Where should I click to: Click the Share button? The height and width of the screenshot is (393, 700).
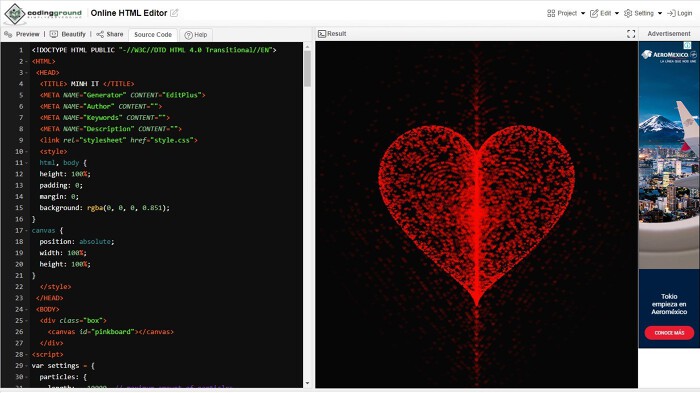[x=110, y=34]
